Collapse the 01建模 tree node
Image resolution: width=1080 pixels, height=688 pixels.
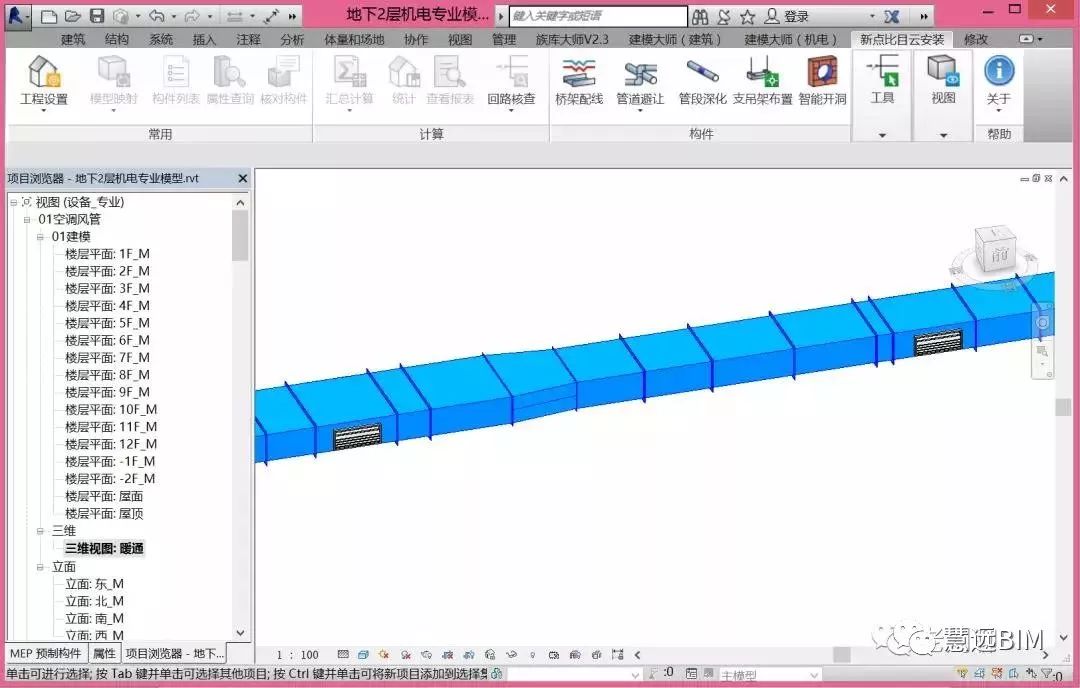40,237
